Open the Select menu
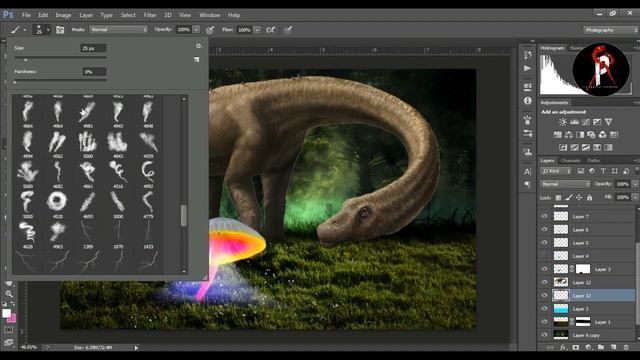 (x=128, y=15)
